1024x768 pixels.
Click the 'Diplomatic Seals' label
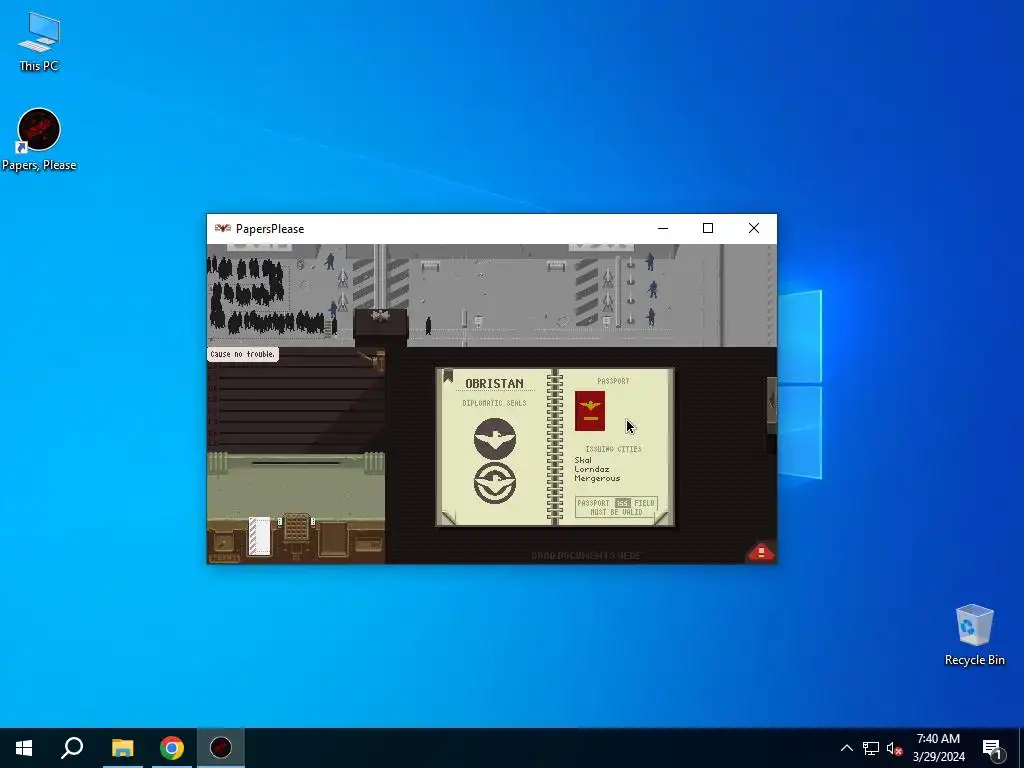[x=494, y=403]
